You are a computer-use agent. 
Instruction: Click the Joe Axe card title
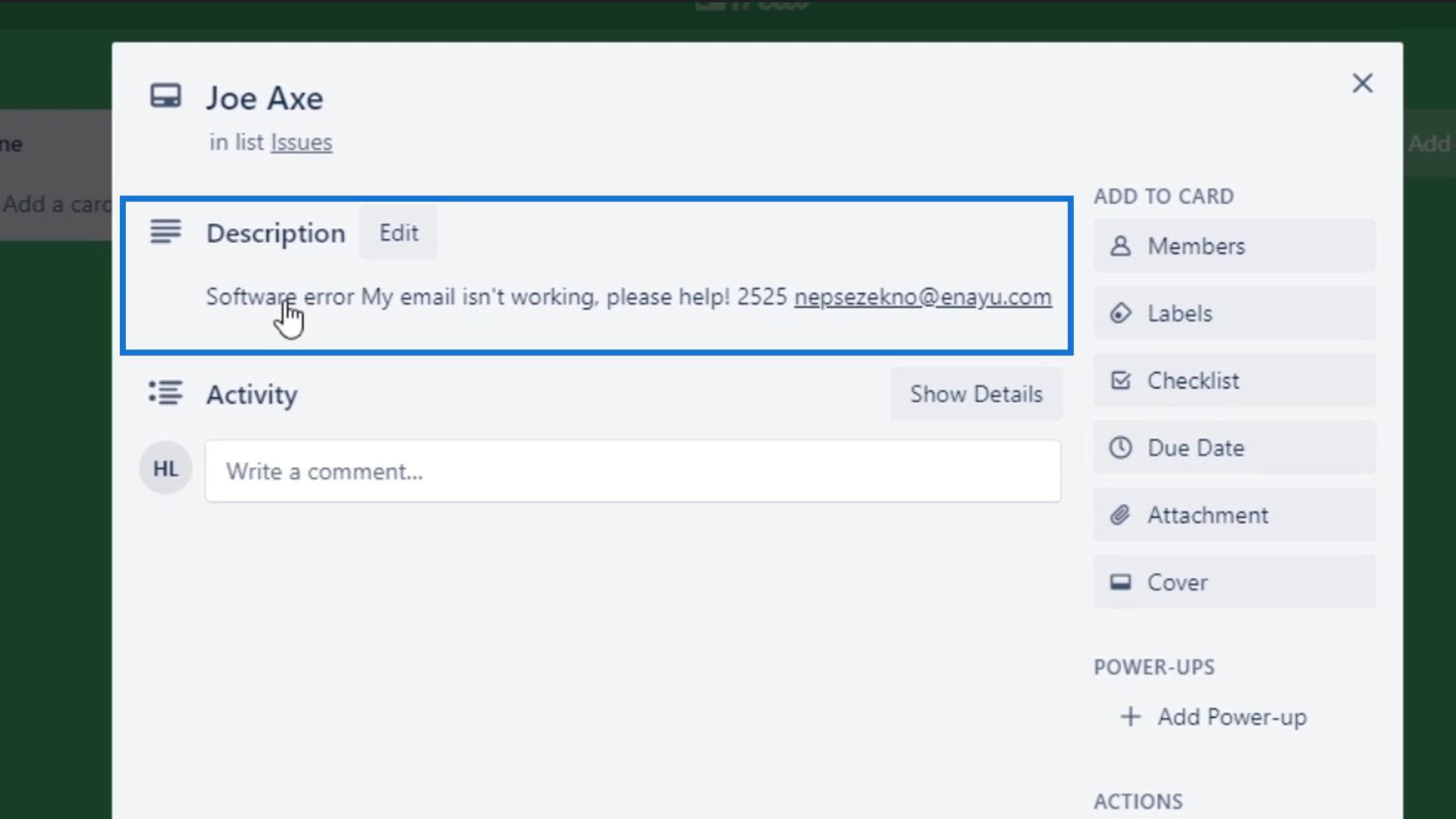265,99
